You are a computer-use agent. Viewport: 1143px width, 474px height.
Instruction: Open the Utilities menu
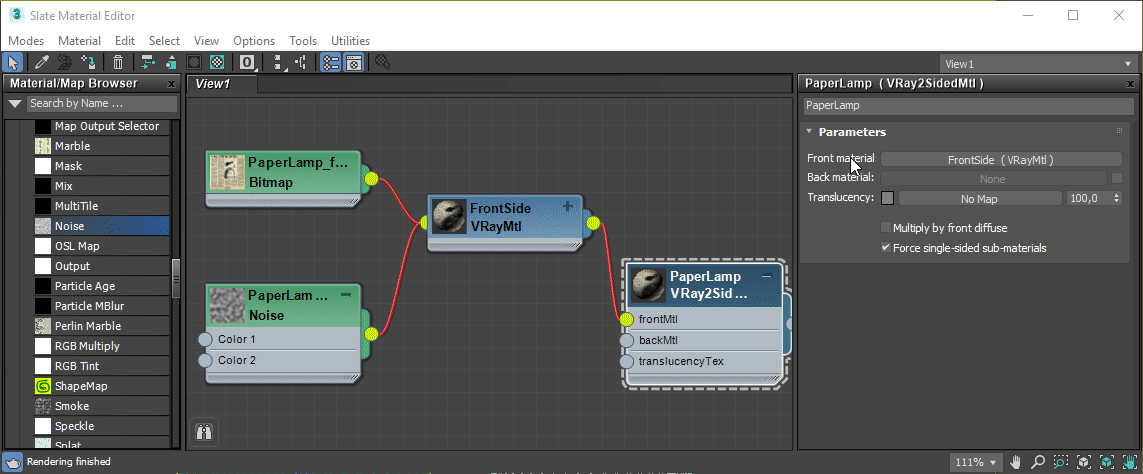click(x=350, y=41)
